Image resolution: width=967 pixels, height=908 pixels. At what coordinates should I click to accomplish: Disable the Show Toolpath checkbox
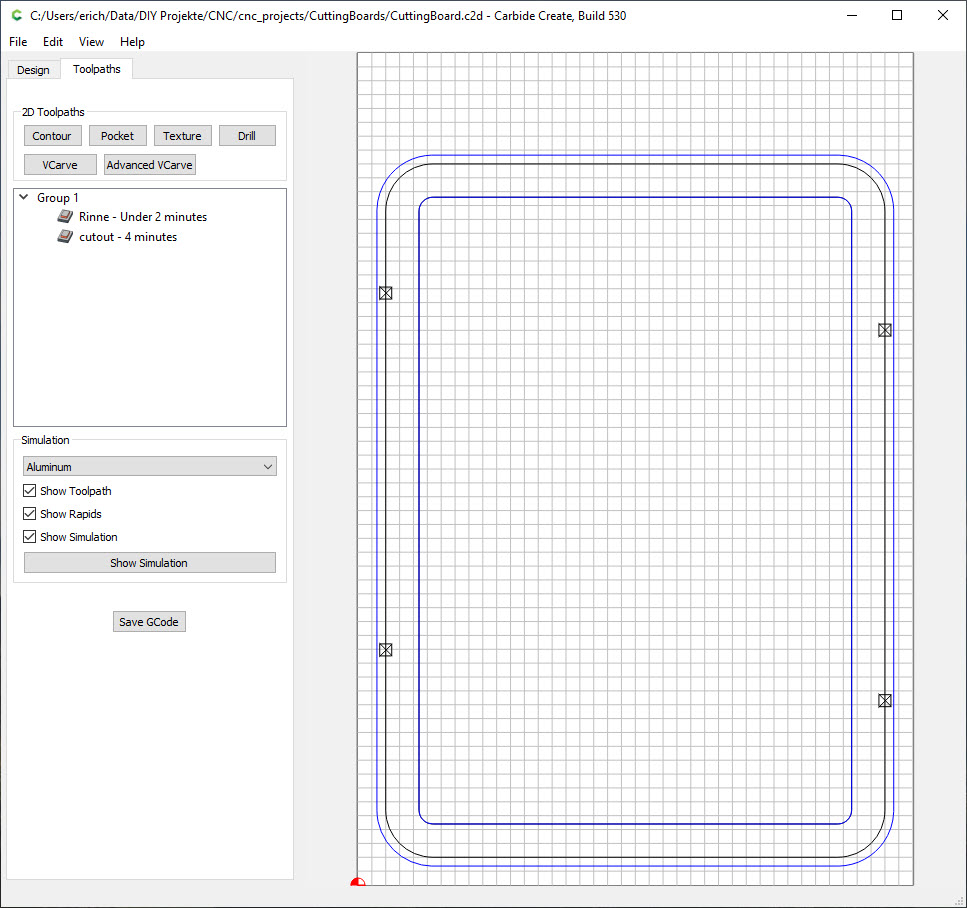pyautogui.click(x=30, y=491)
